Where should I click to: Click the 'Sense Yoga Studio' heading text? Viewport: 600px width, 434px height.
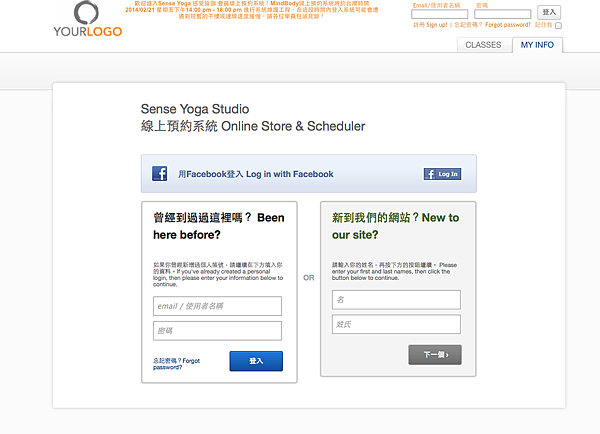[195, 109]
